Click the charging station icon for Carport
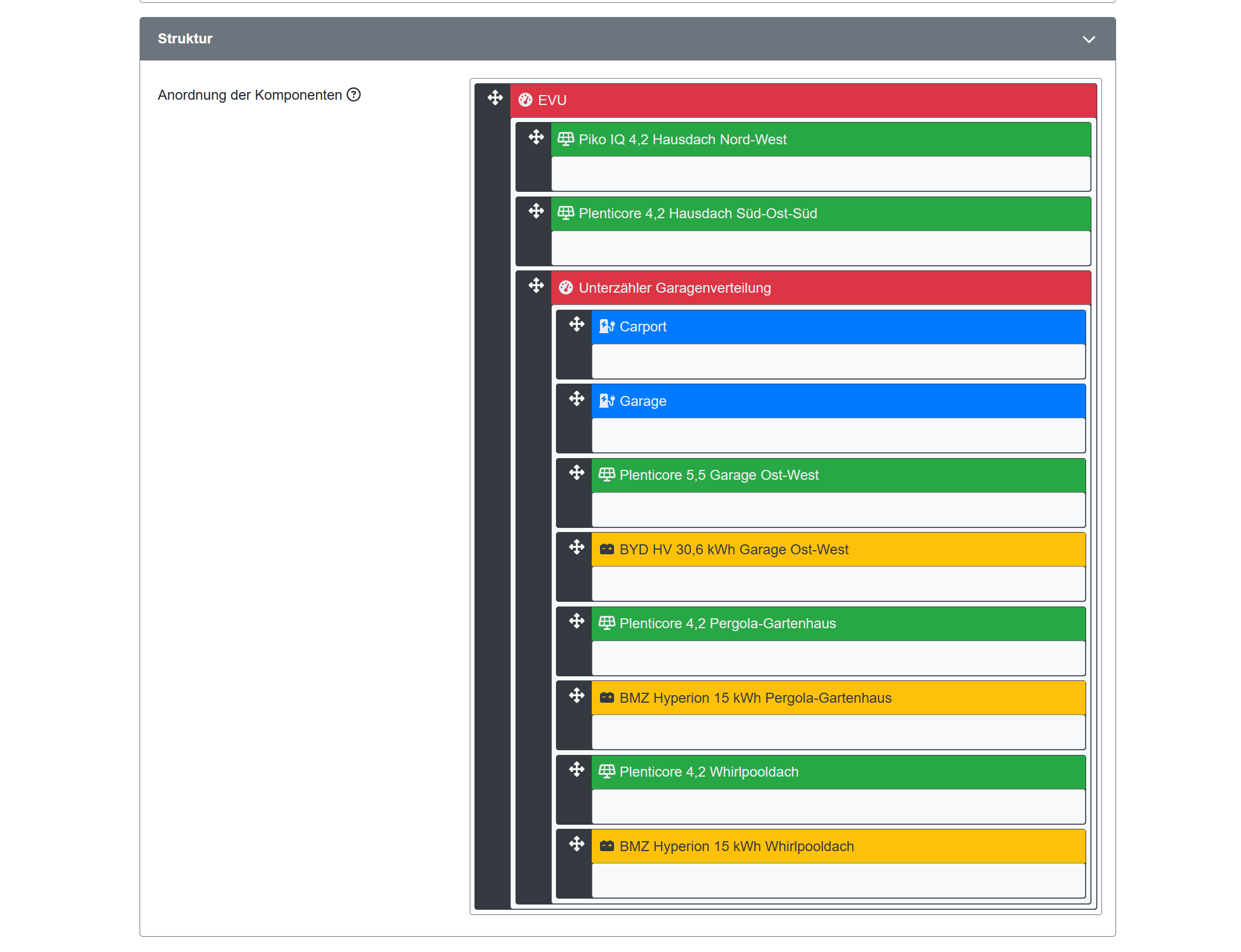Viewport: 1241px width, 952px height. 606,327
